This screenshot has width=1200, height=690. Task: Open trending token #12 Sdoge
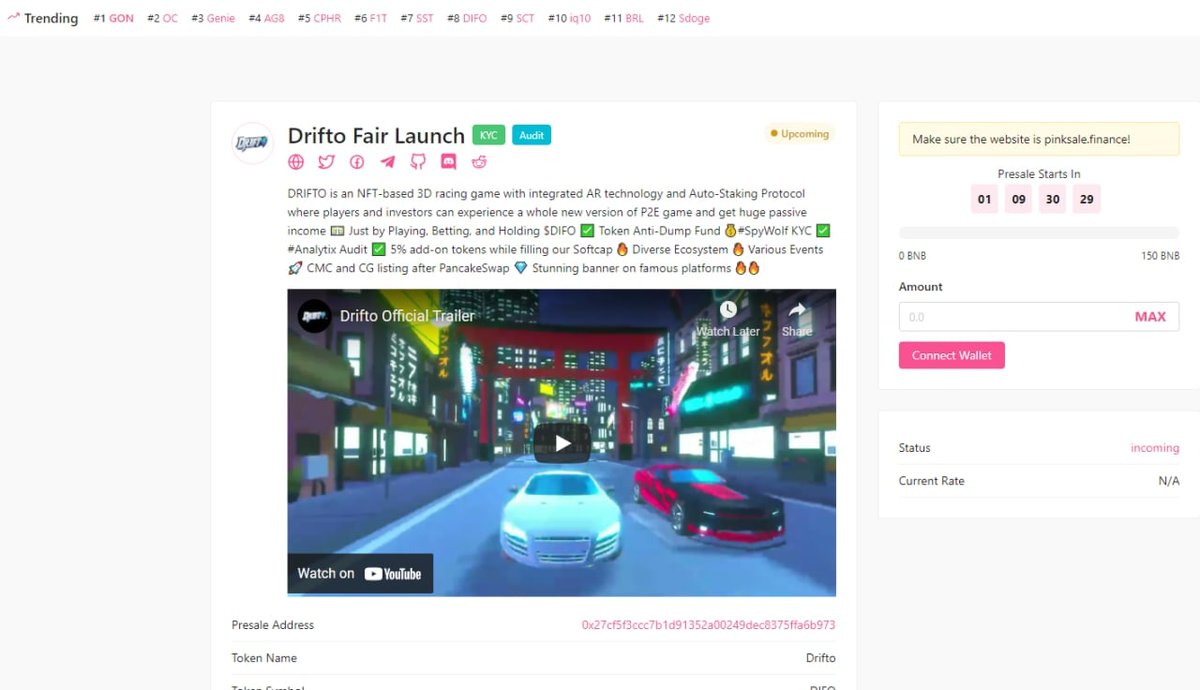(684, 18)
